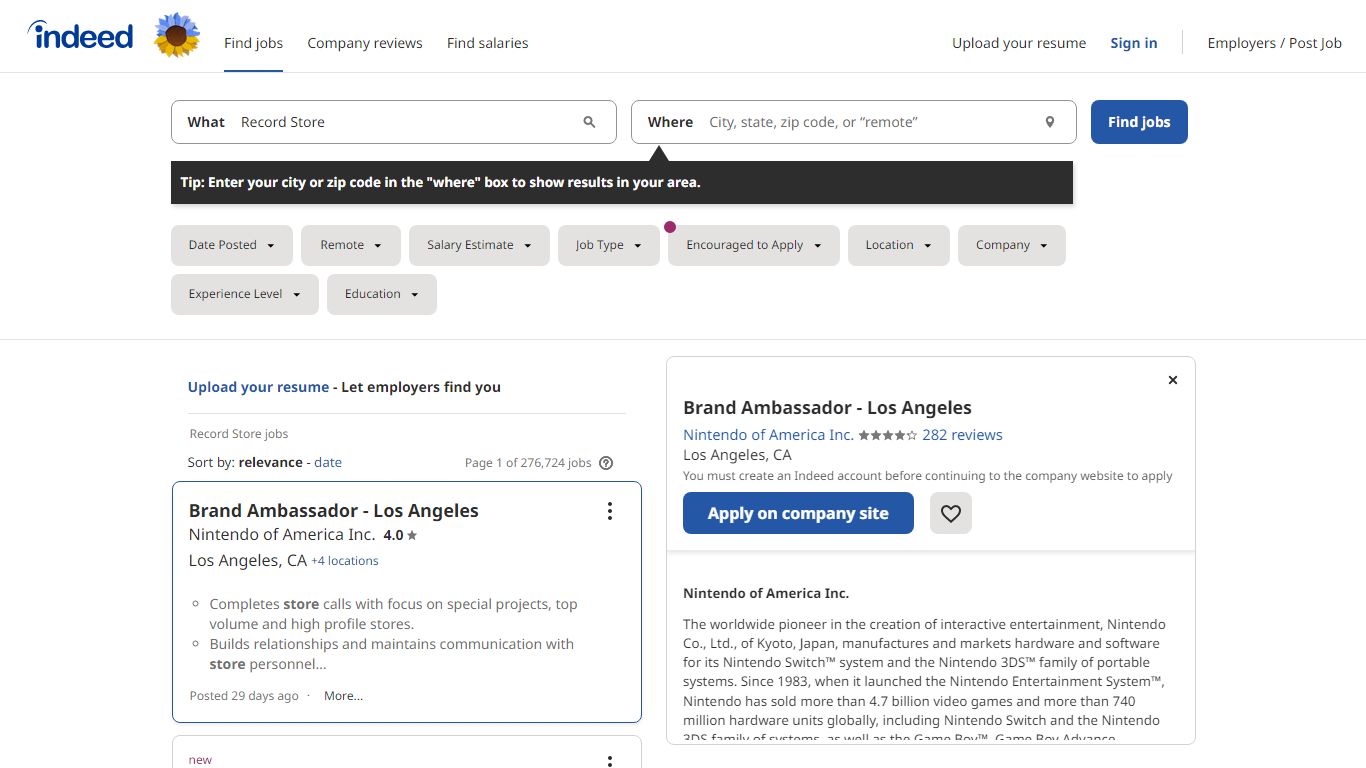Click the Upload your resume link above results

point(258,387)
